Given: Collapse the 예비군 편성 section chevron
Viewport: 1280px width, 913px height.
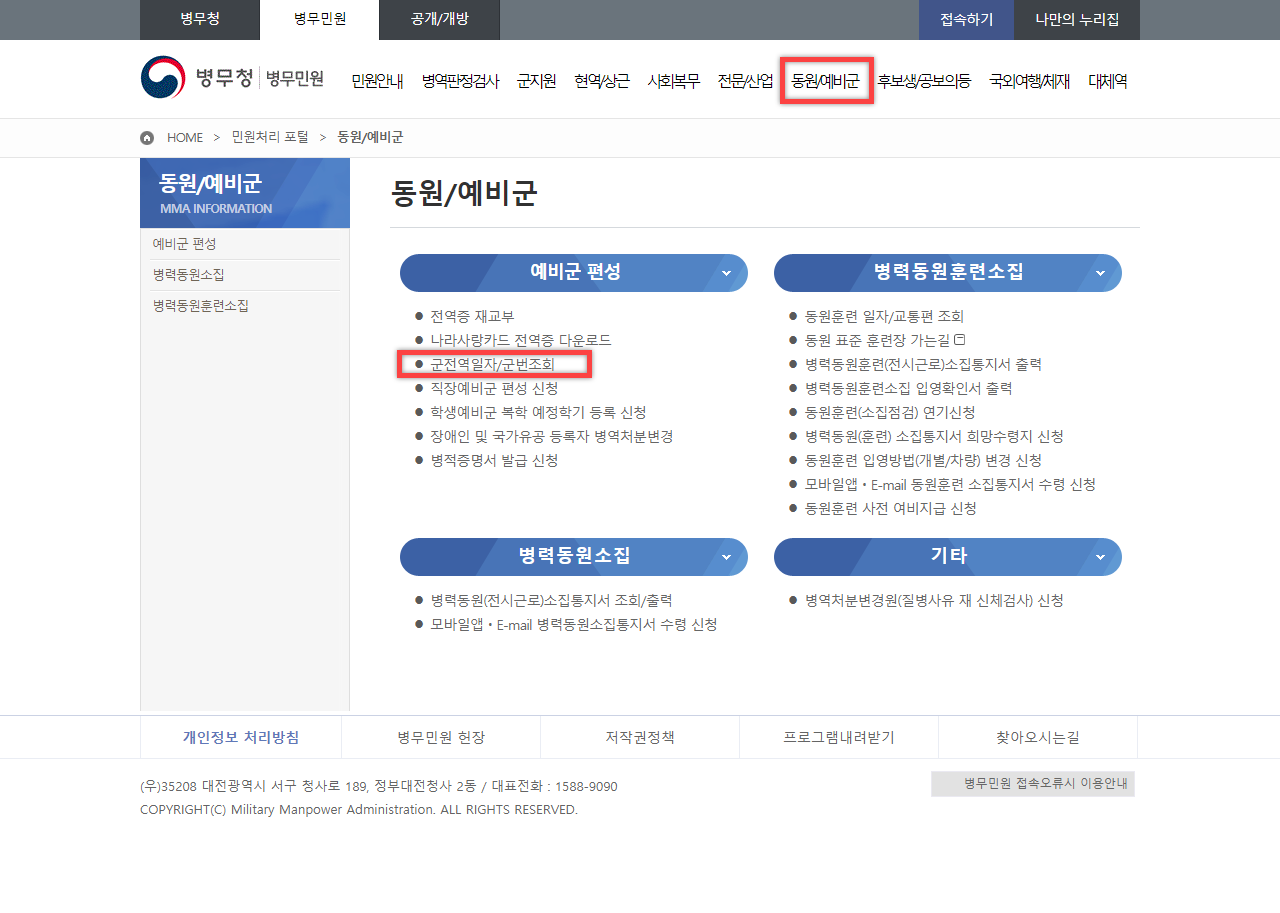Looking at the screenshot, I should click(726, 273).
